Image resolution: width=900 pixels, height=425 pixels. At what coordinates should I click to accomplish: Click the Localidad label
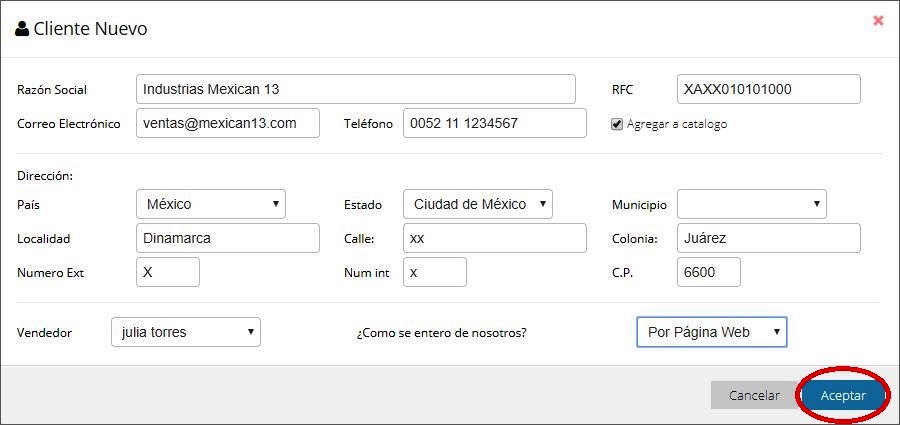coord(44,238)
